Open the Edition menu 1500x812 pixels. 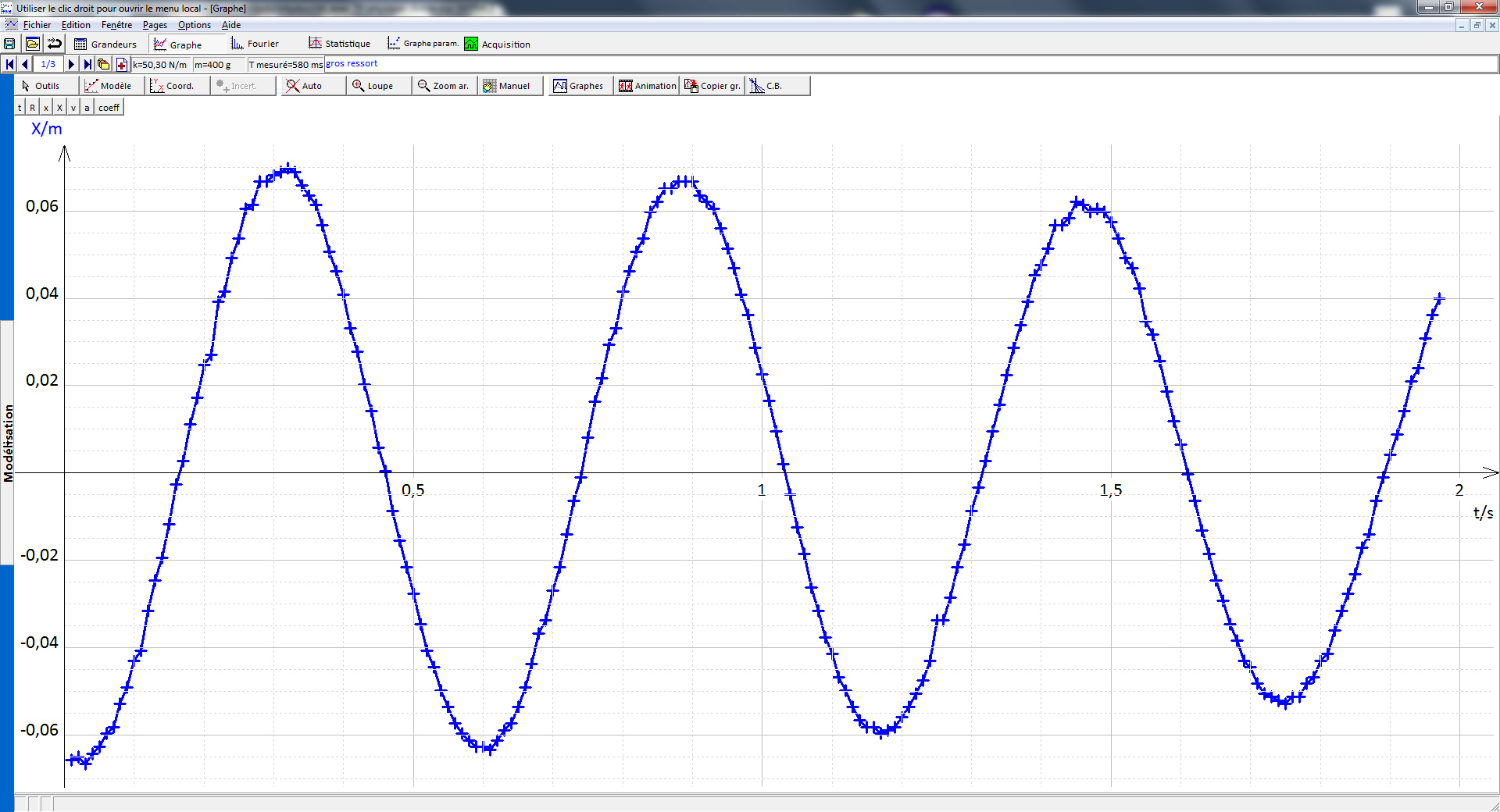click(76, 25)
